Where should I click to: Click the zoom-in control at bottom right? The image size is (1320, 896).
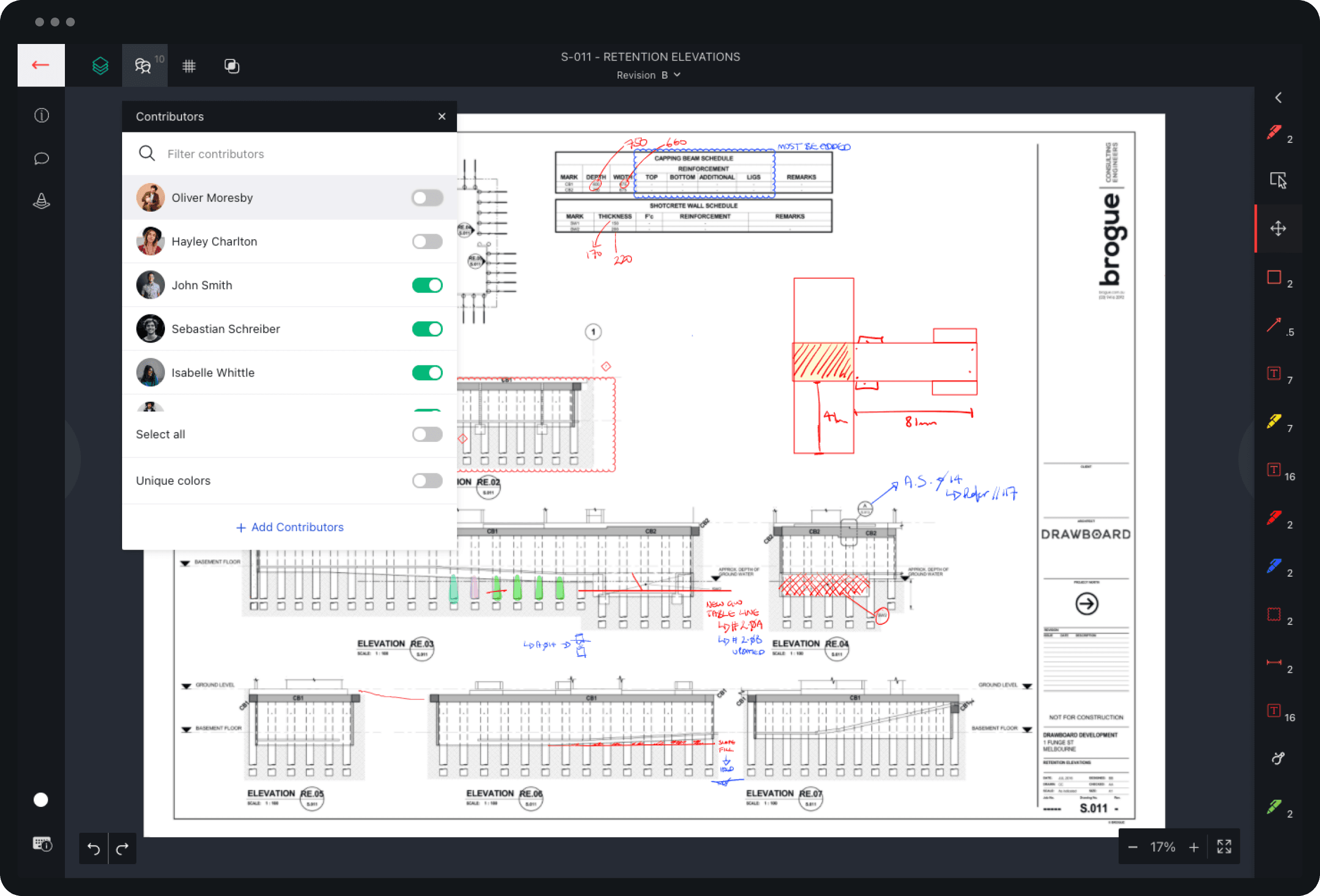pyautogui.click(x=1195, y=847)
